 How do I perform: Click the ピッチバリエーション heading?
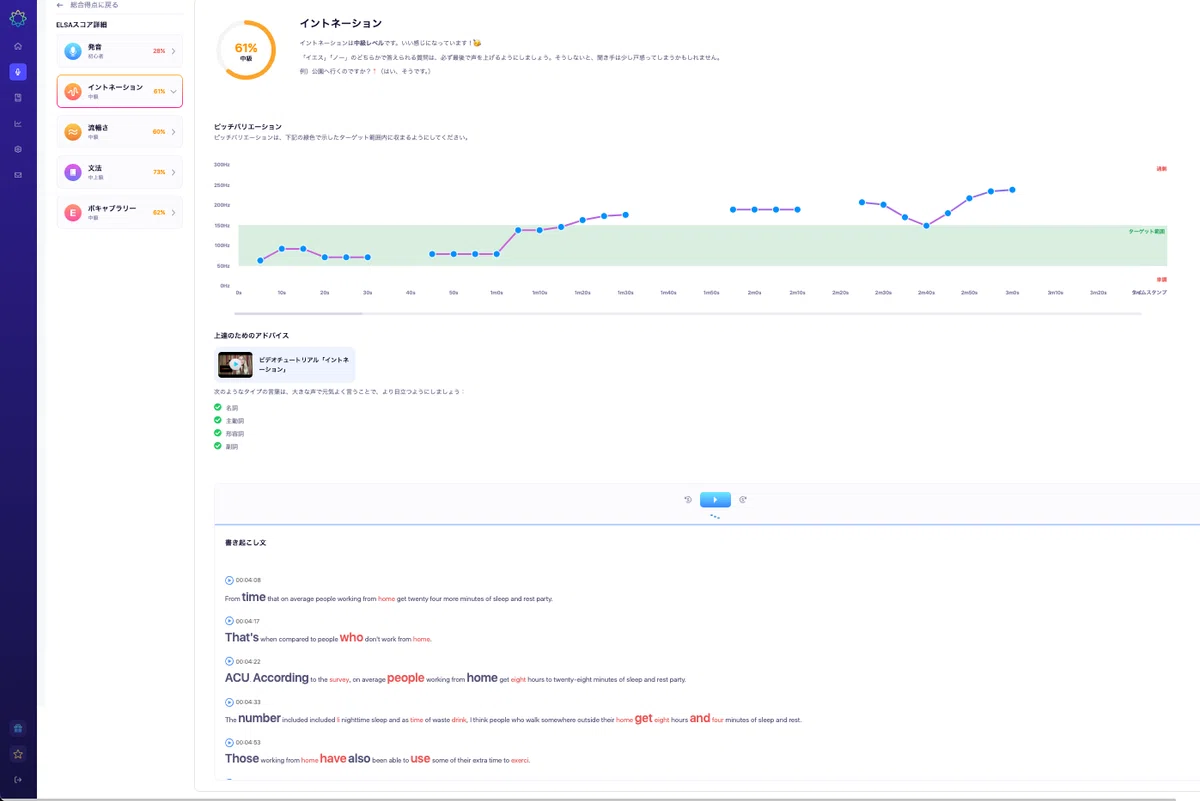point(248,127)
